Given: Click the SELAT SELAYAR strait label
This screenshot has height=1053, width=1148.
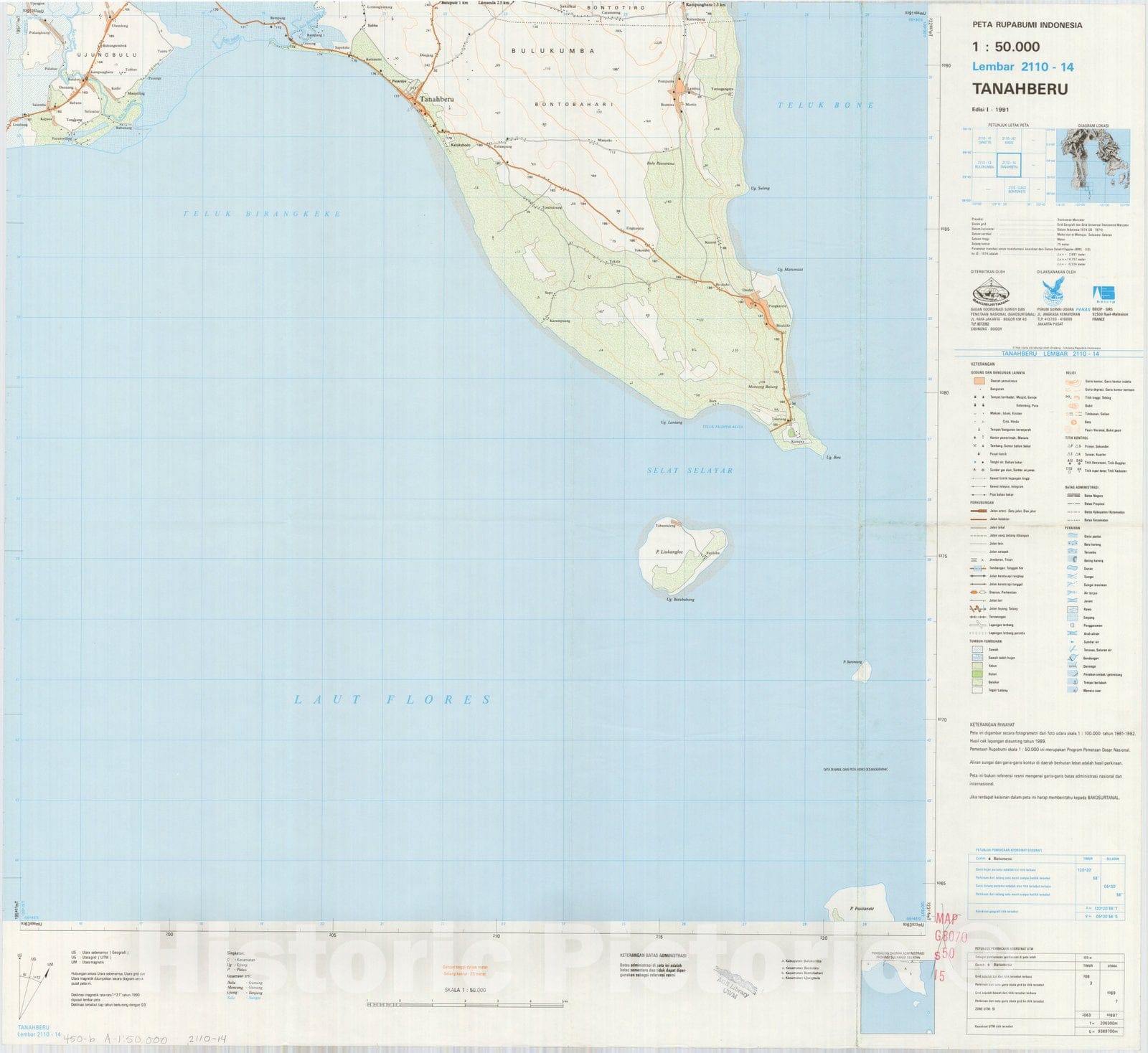Looking at the screenshot, I should [690, 471].
